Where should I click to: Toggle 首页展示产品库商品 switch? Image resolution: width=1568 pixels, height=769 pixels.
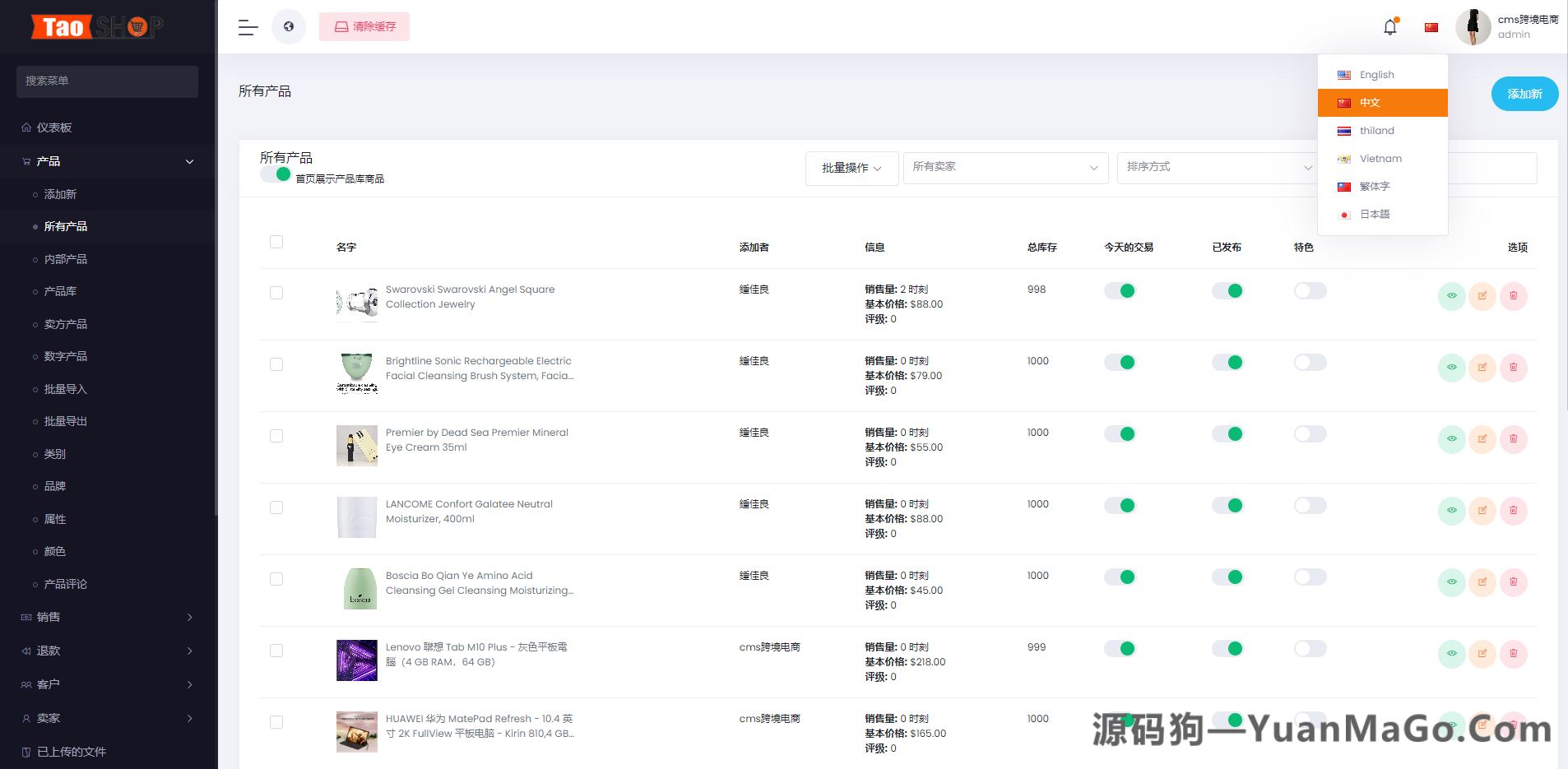pyautogui.click(x=276, y=174)
